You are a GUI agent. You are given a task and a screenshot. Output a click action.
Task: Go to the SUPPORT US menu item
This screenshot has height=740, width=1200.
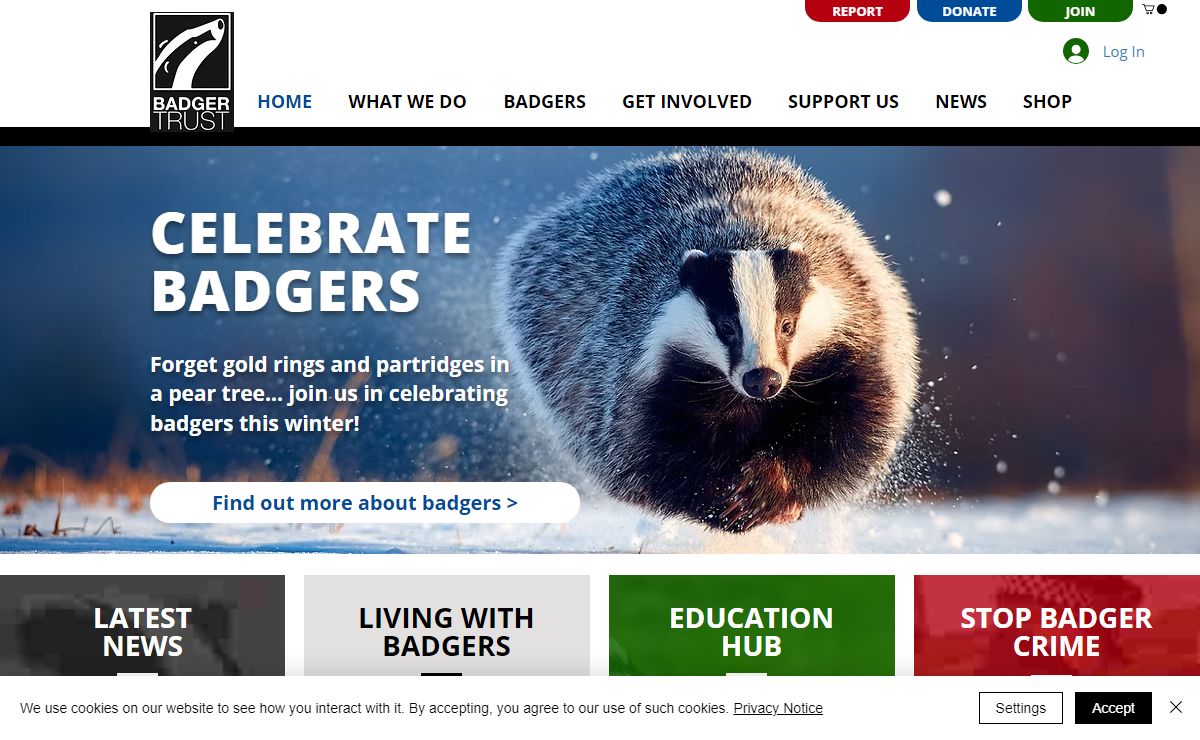click(843, 102)
